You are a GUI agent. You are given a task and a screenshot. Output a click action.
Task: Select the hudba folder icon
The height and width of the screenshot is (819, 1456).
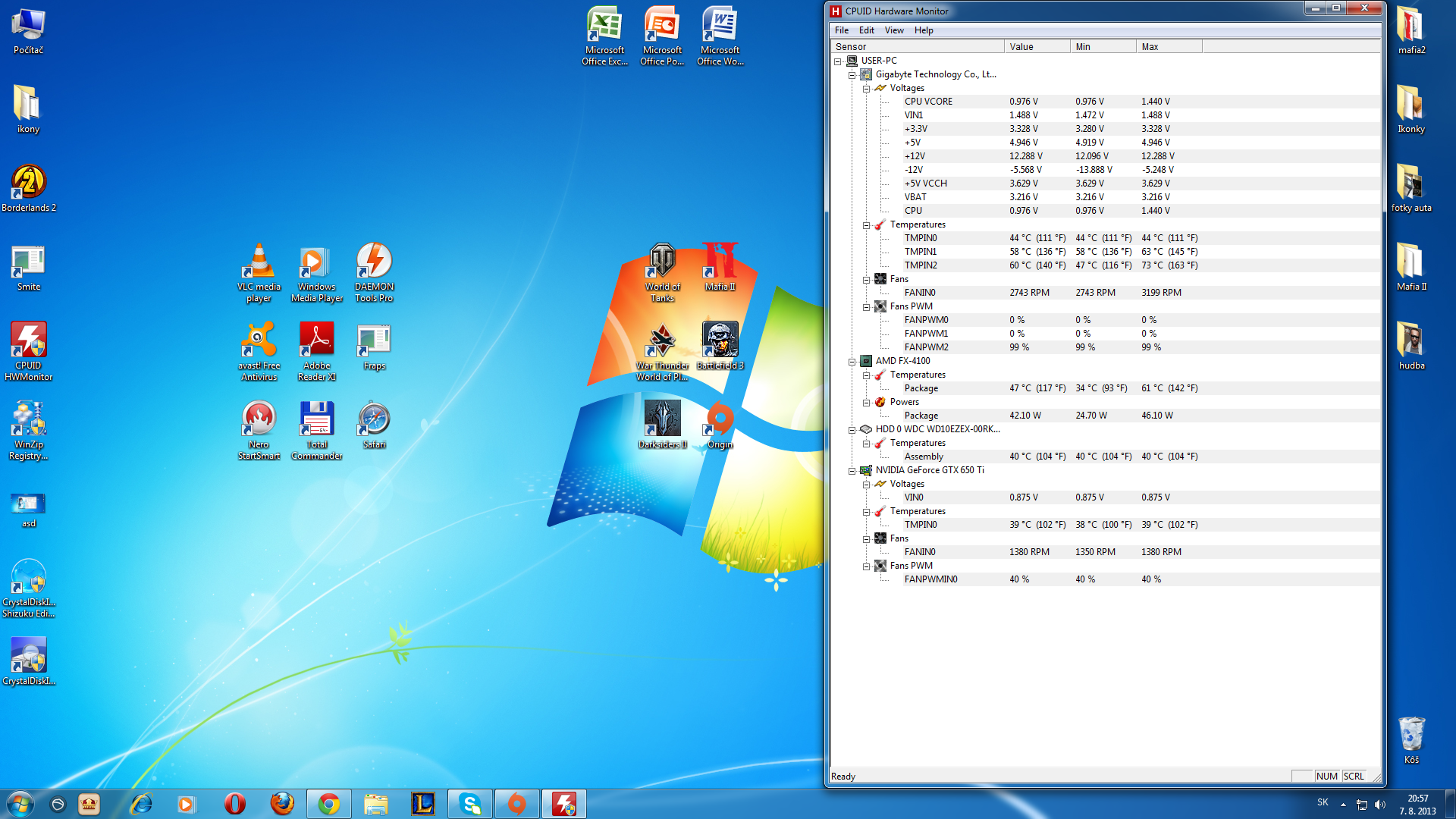click(x=1411, y=346)
